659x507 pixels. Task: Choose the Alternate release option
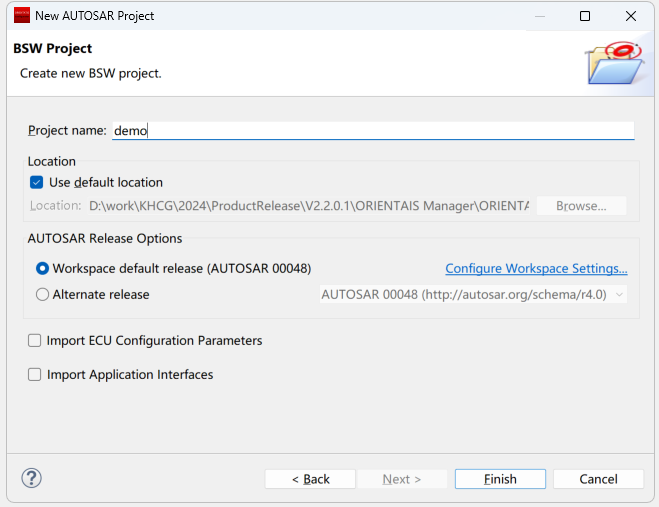pos(43,295)
